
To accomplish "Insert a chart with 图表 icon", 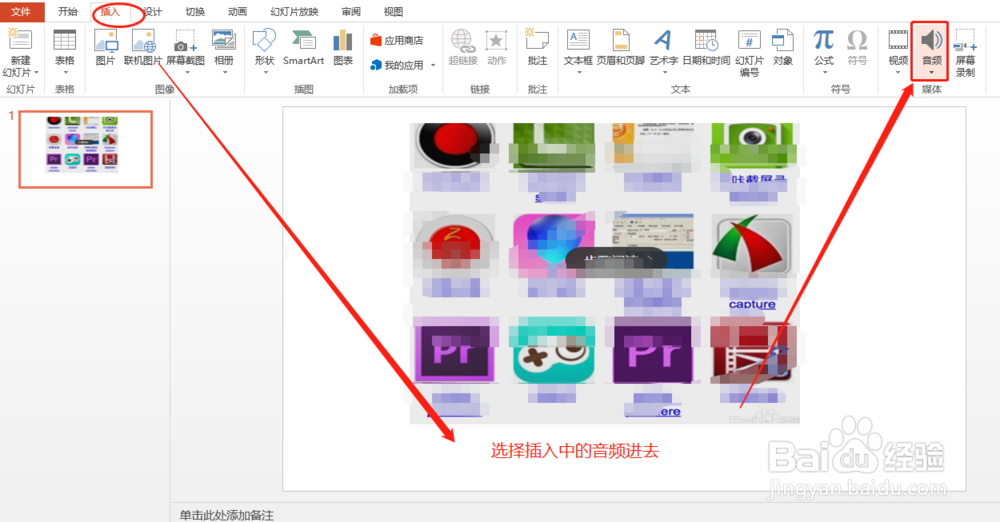I will coord(343,47).
